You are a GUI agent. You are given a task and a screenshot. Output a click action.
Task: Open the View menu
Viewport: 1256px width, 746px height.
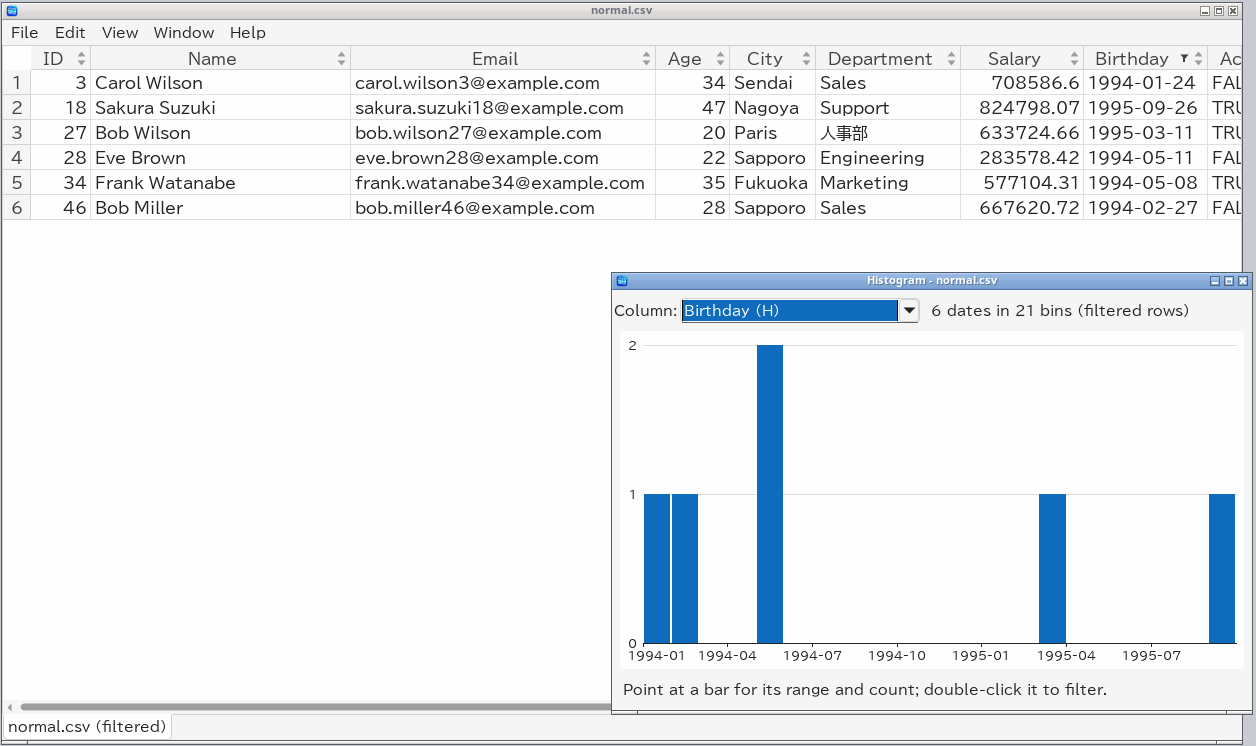[x=120, y=33]
